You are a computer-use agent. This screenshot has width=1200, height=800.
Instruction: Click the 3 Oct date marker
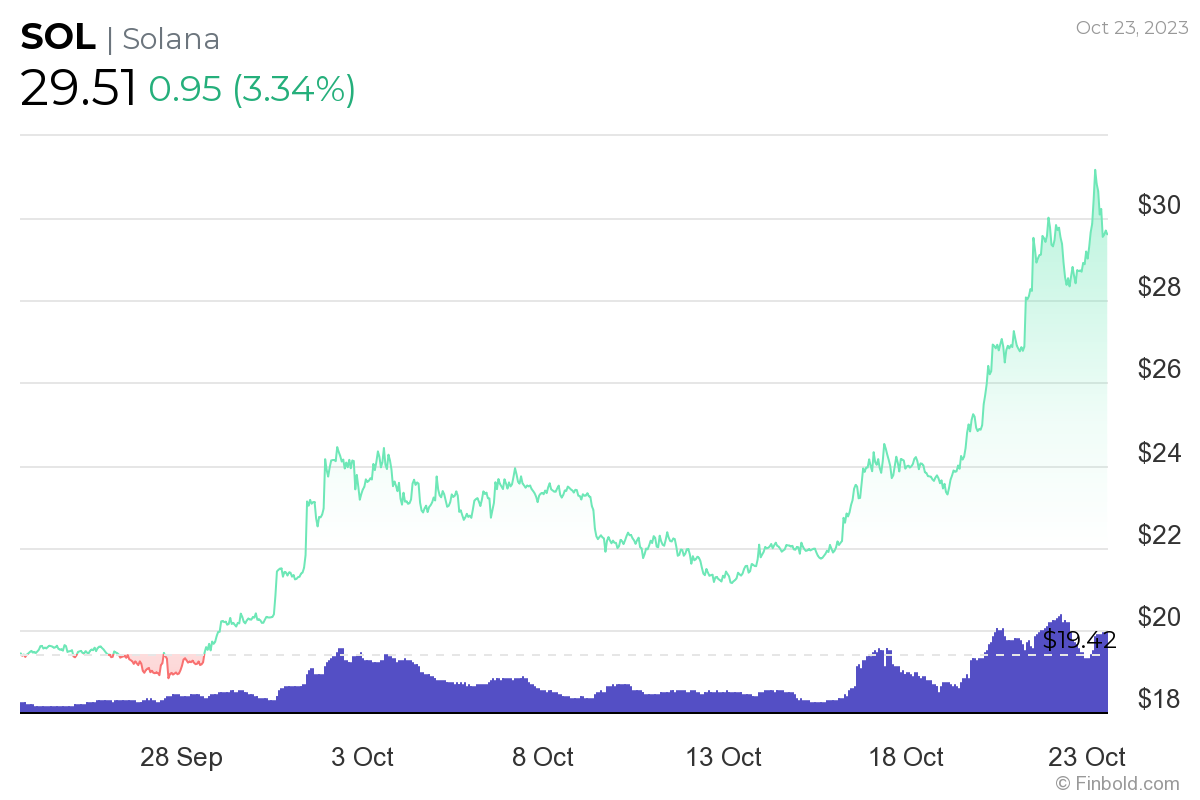pyautogui.click(x=362, y=757)
